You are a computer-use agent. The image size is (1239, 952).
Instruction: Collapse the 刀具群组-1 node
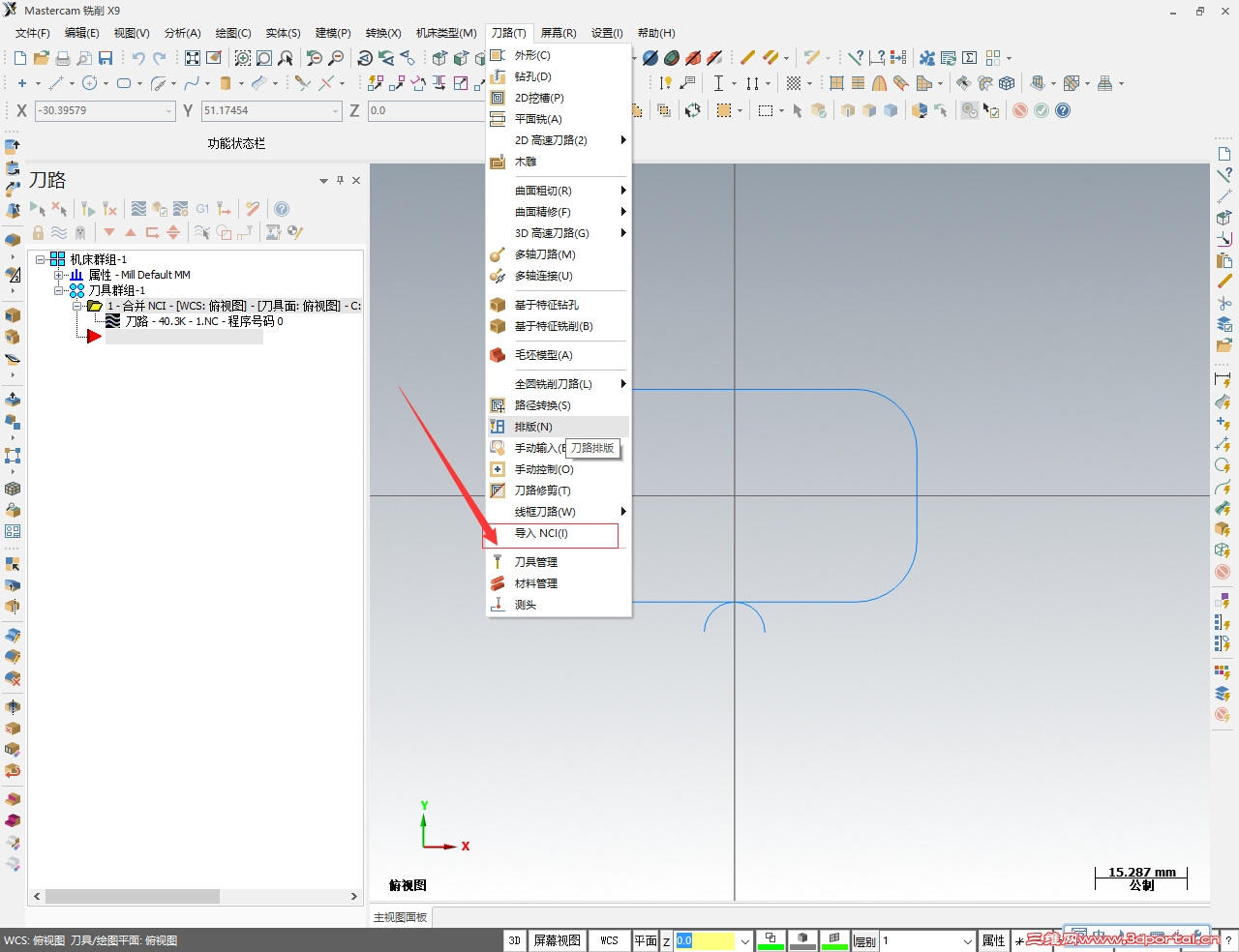(x=59, y=290)
